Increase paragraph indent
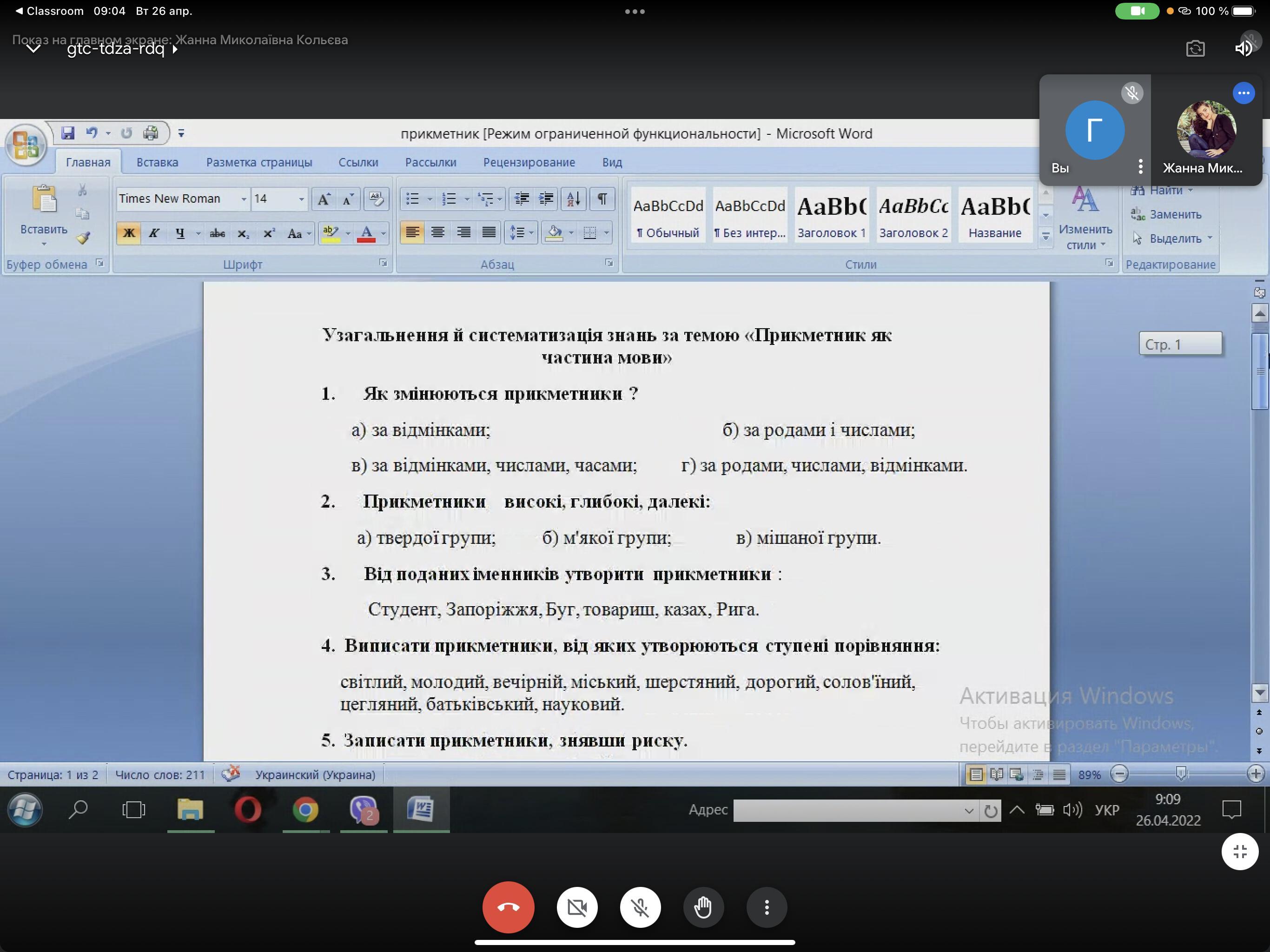 click(546, 199)
